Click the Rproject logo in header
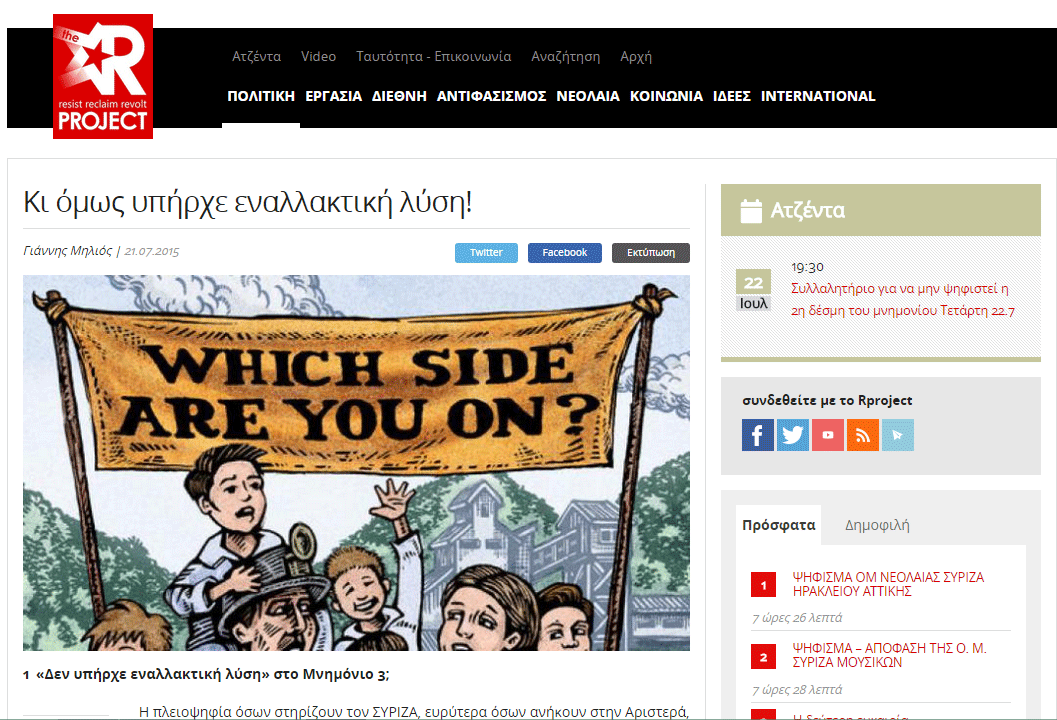The height and width of the screenshot is (720, 1057). [x=103, y=76]
